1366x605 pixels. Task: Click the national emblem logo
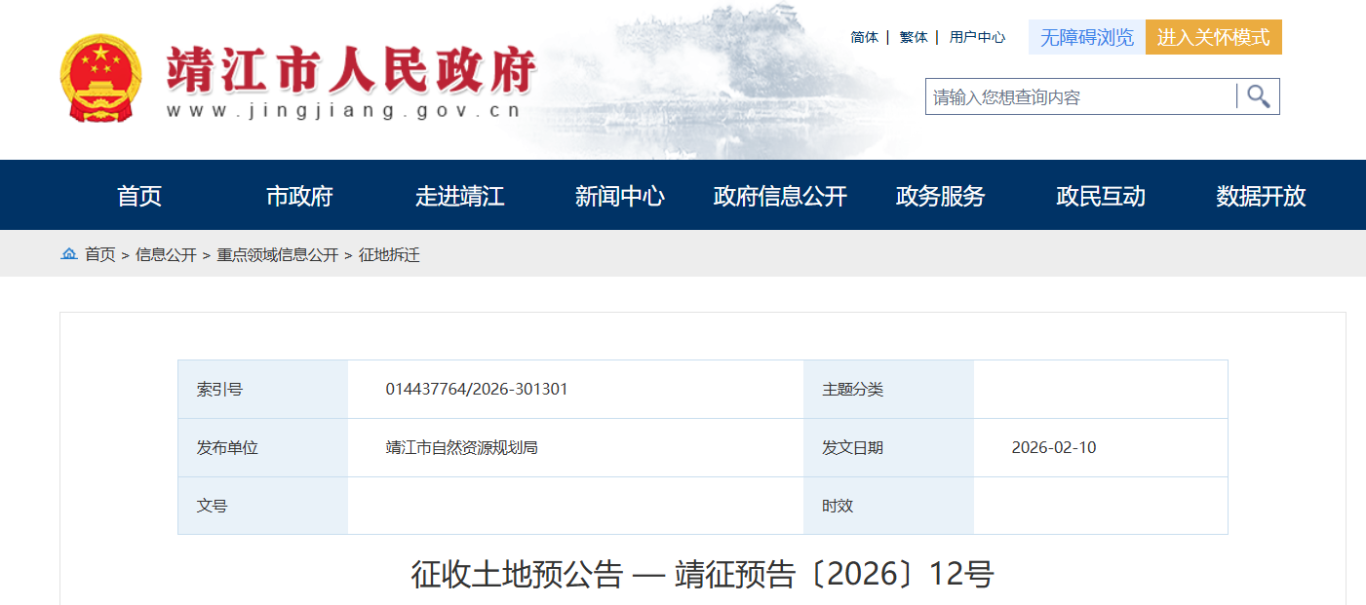[101, 79]
